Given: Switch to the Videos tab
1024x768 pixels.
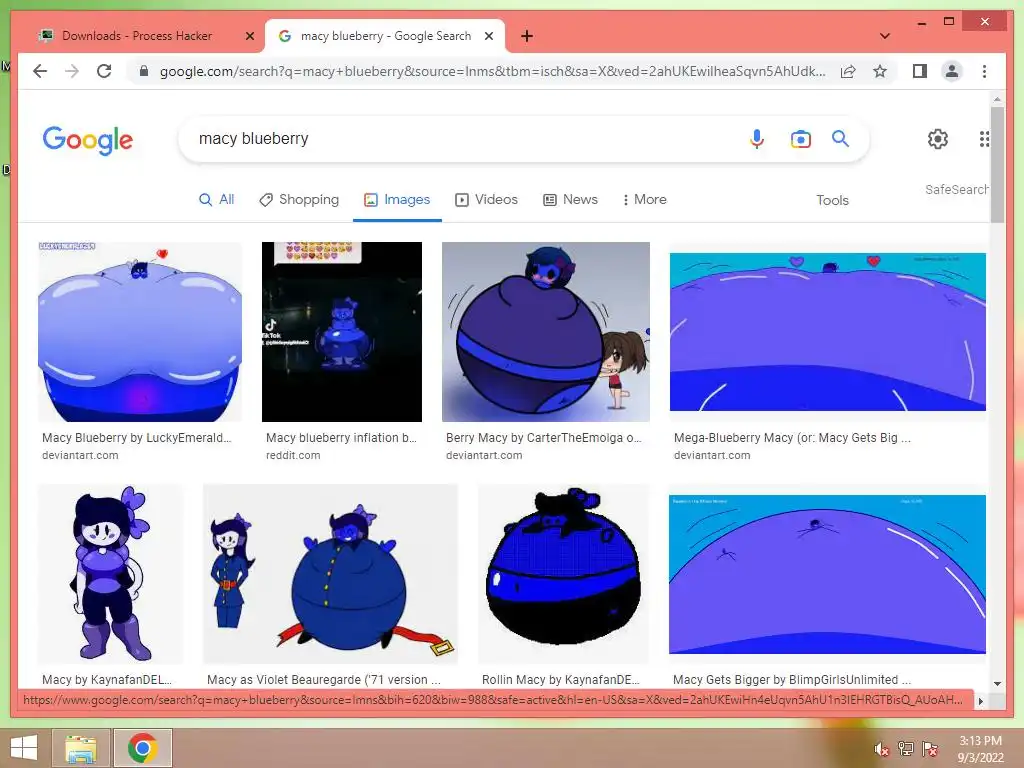Looking at the screenshot, I should [x=487, y=200].
